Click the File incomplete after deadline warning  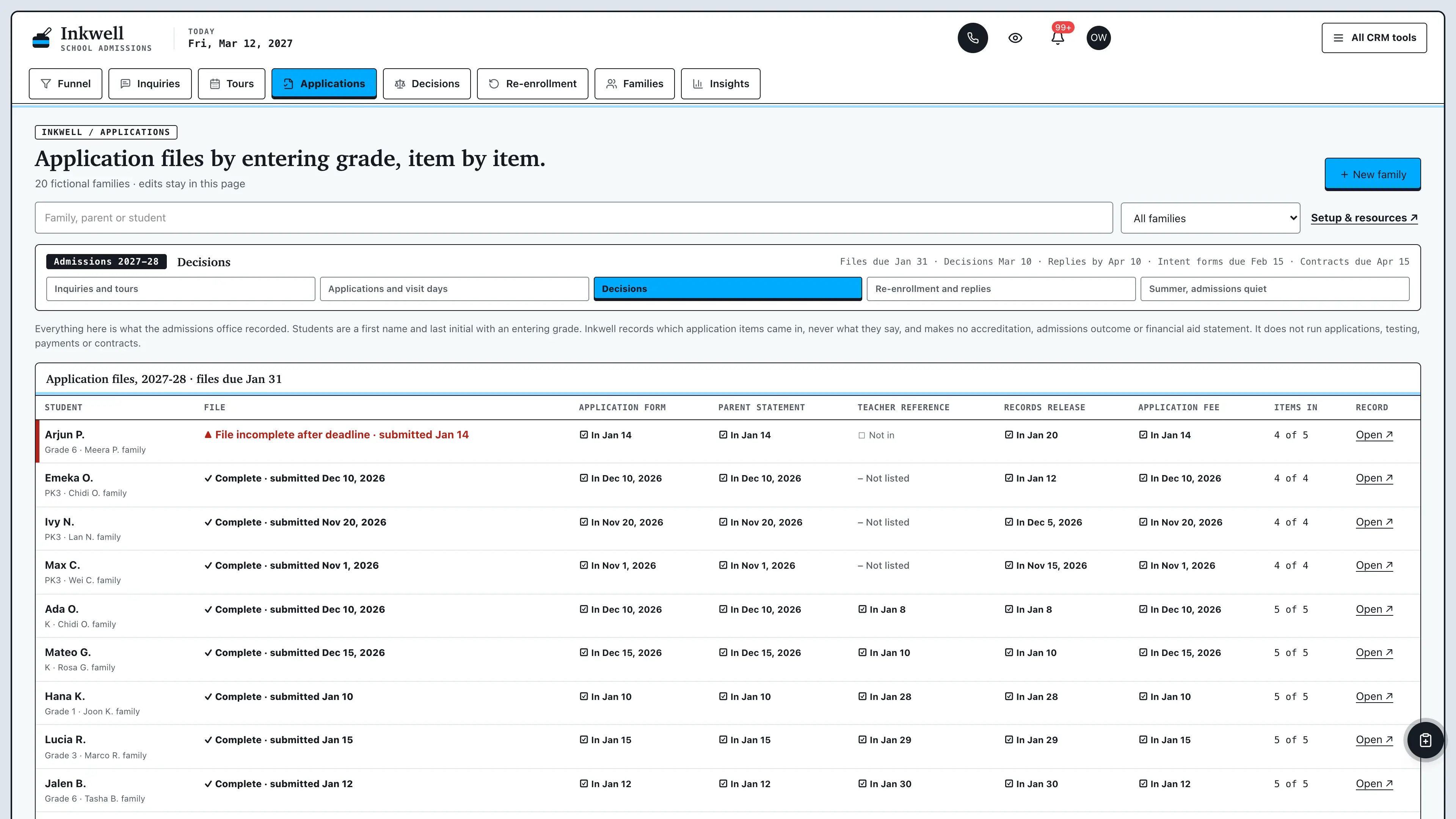coord(336,435)
